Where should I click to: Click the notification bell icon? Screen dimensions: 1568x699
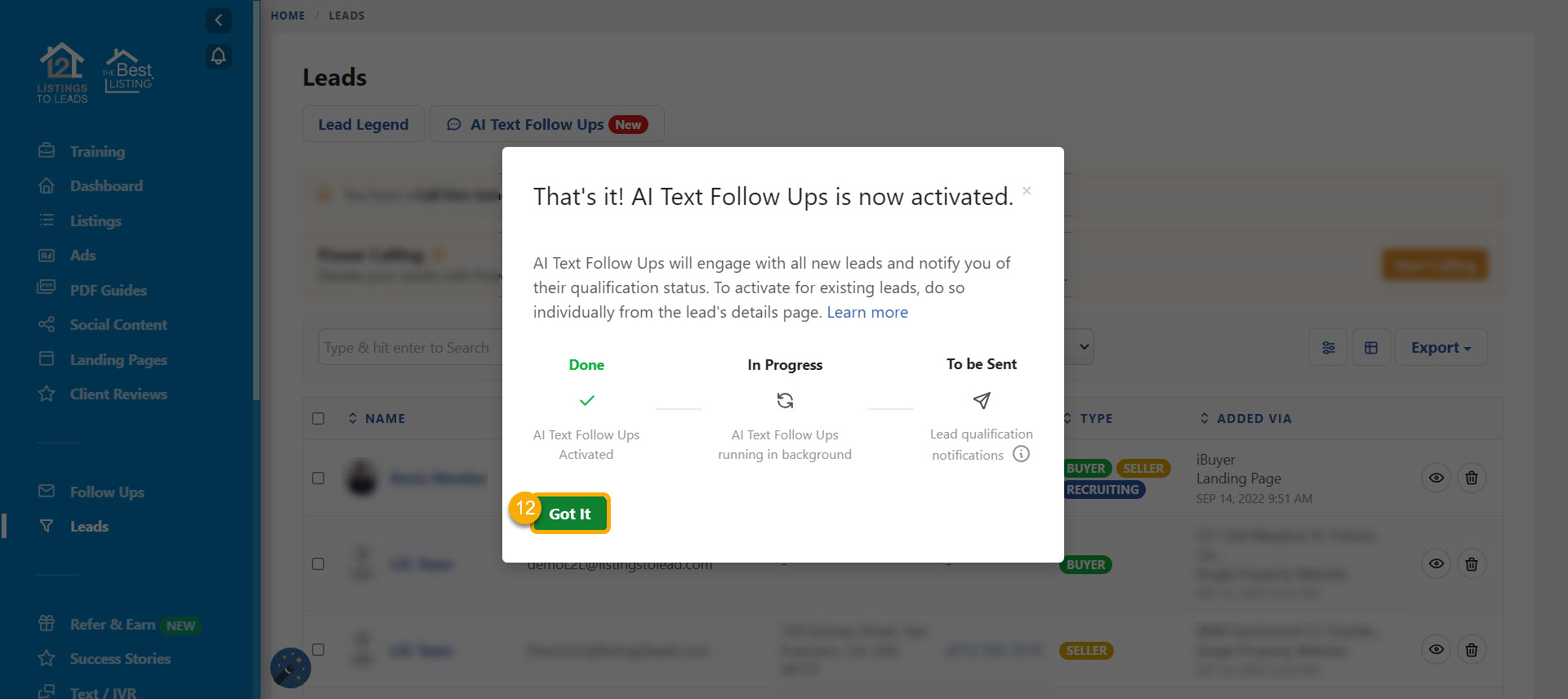point(218,56)
